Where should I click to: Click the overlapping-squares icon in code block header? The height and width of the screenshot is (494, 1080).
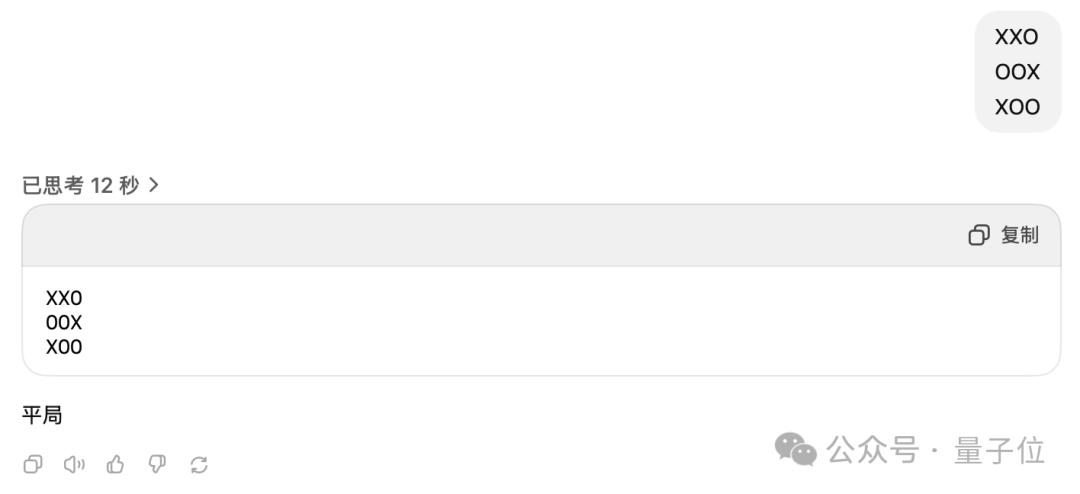pos(979,235)
